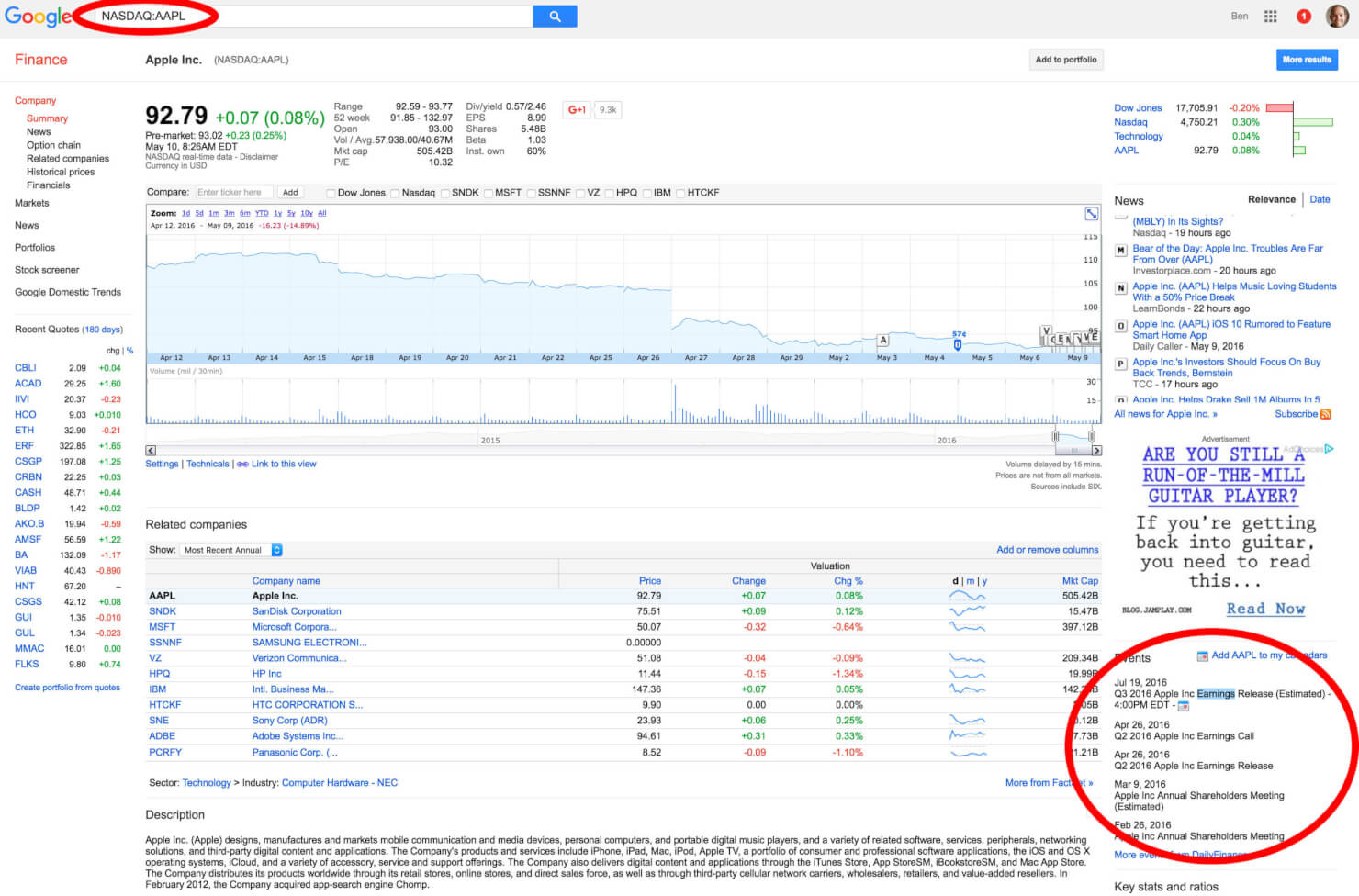Click Add to portfolio button
The width and height of the screenshot is (1359, 896).
tap(1066, 60)
